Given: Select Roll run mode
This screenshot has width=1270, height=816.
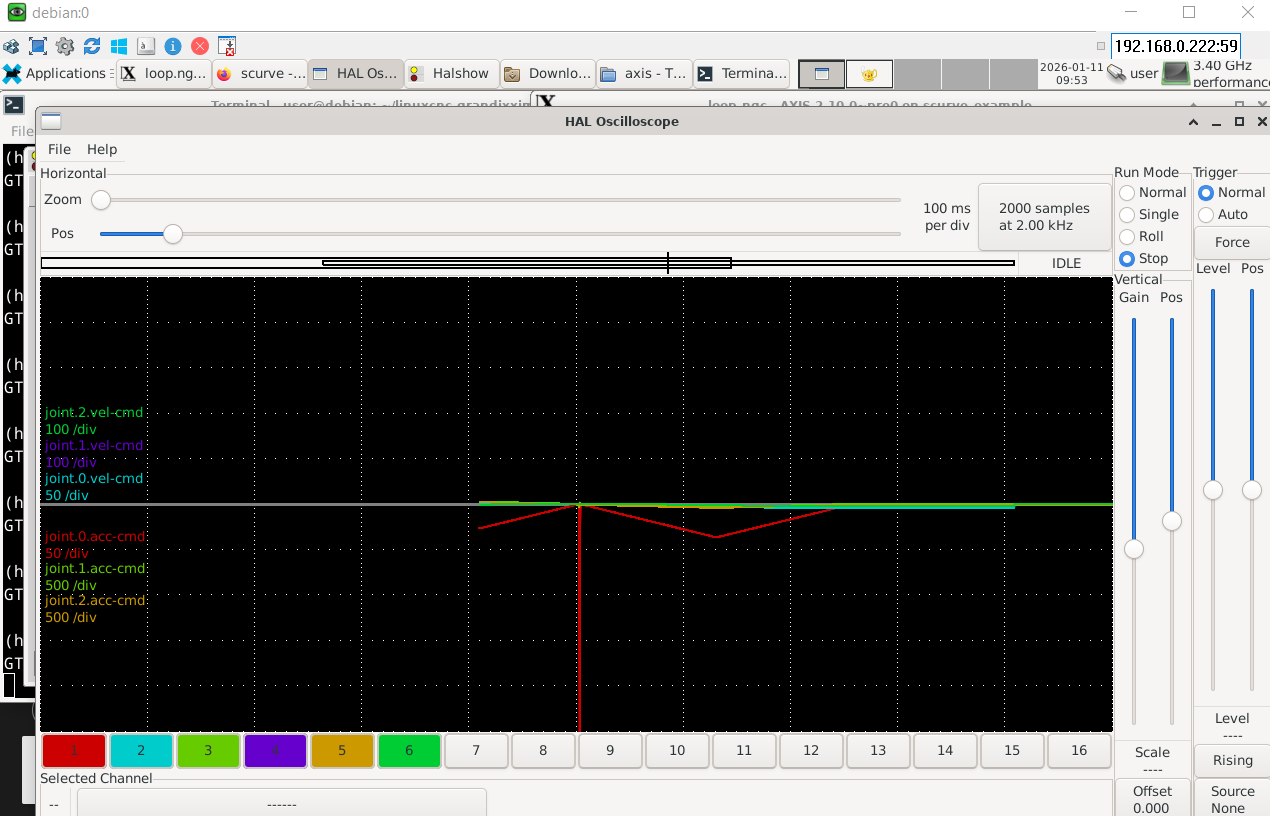Looking at the screenshot, I should point(1127,237).
